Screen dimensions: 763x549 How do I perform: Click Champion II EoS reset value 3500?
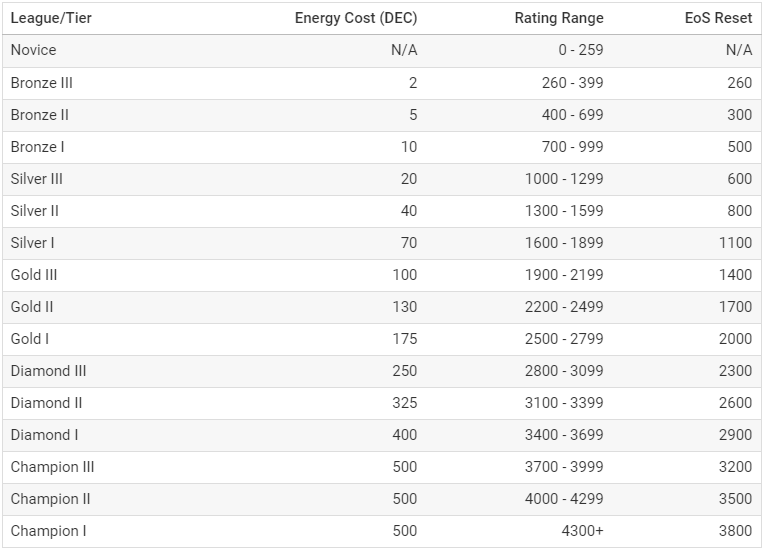[735, 499]
